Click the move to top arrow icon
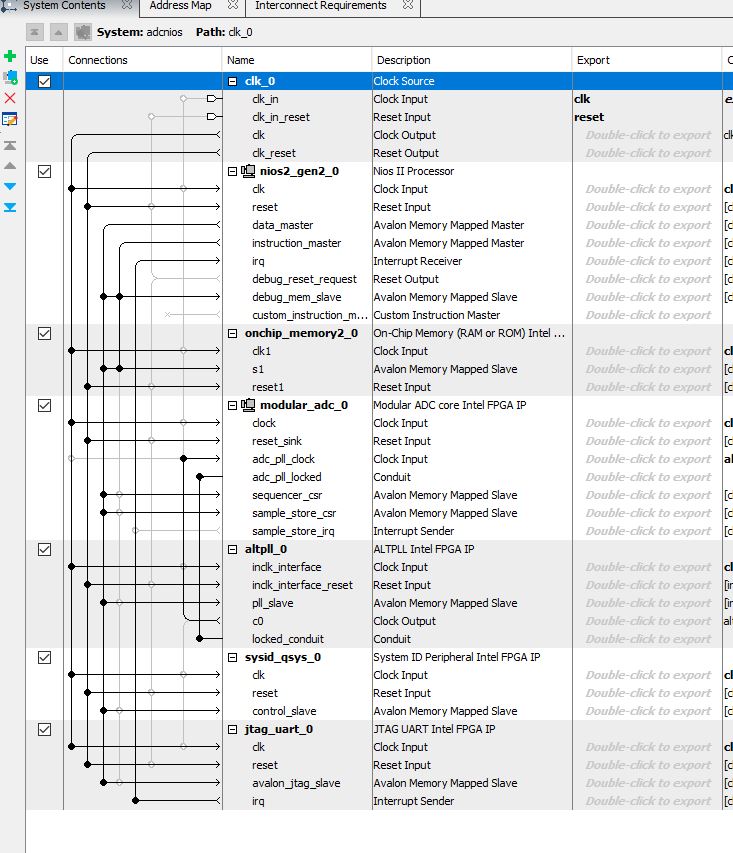Viewport: 733px width, 853px height. [10, 145]
